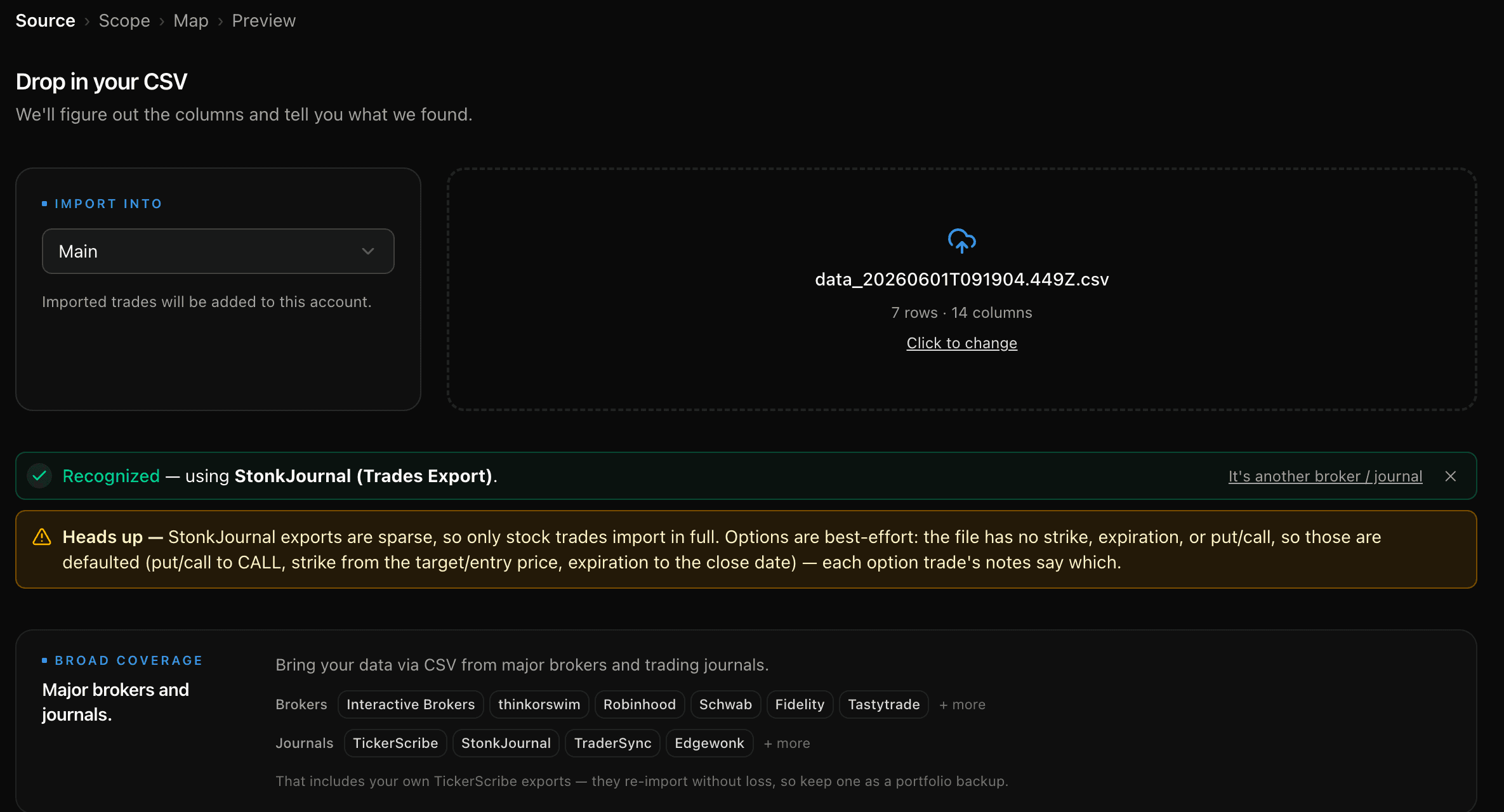Click the 'Journals' row label
1504x812 pixels.
click(x=305, y=743)
